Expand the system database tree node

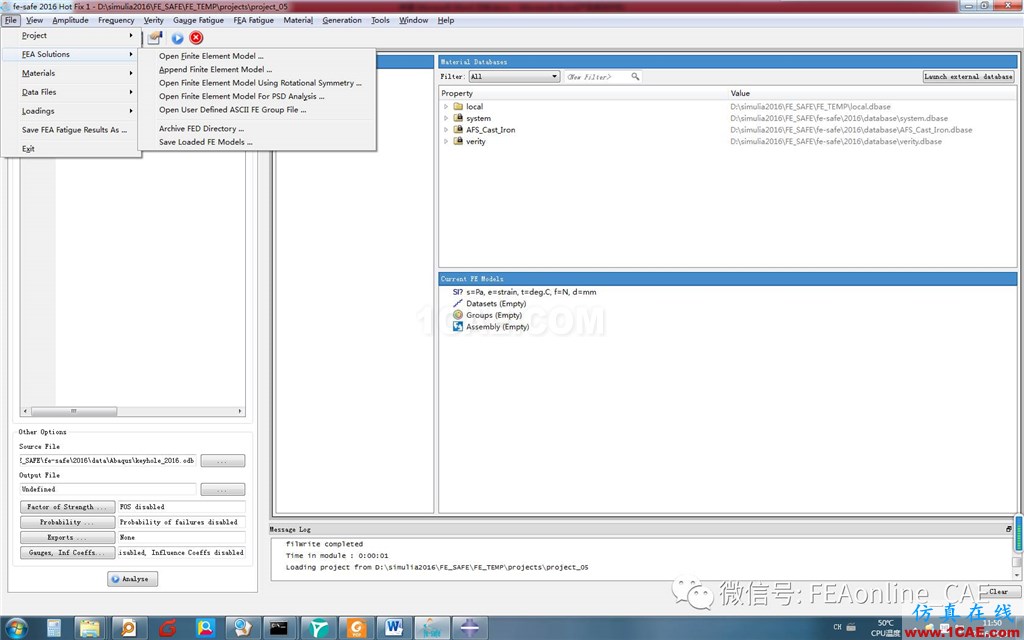446,118
